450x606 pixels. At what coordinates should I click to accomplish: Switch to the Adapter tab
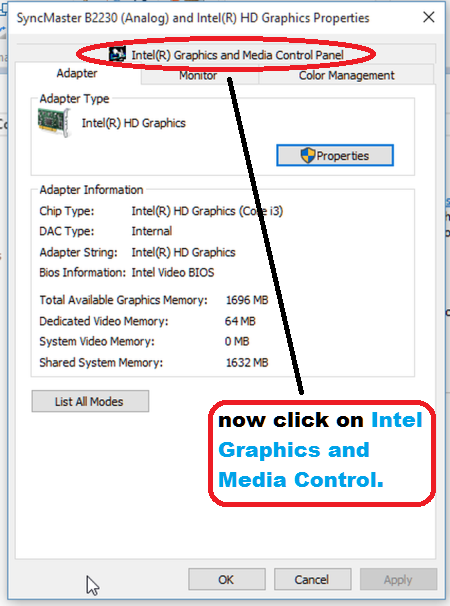tap(77, 73)
